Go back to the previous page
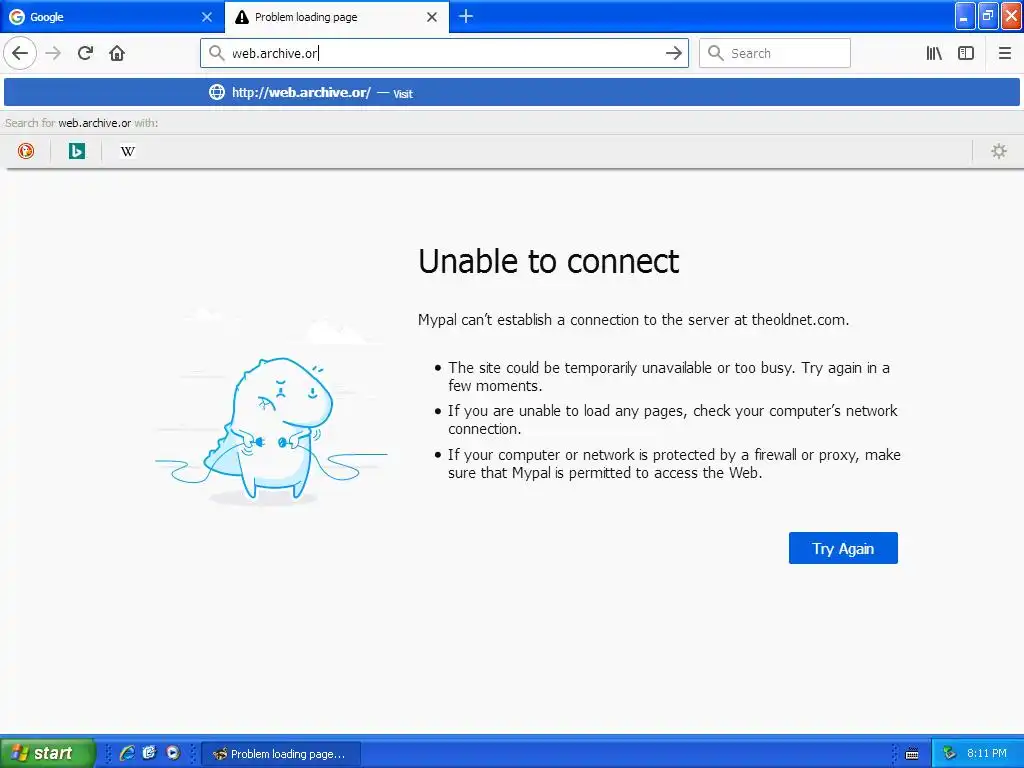This screenshot has height=768, width=1024. coord(20,53)
